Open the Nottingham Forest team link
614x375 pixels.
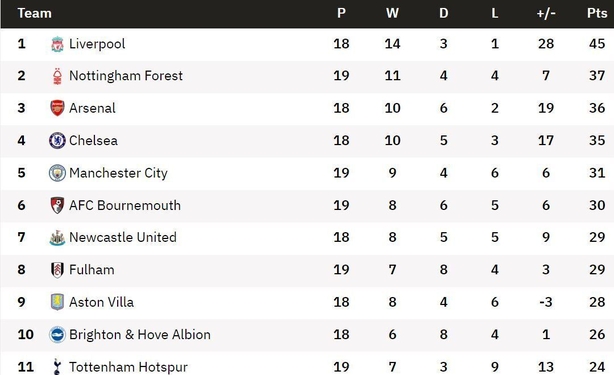(126, 76)
